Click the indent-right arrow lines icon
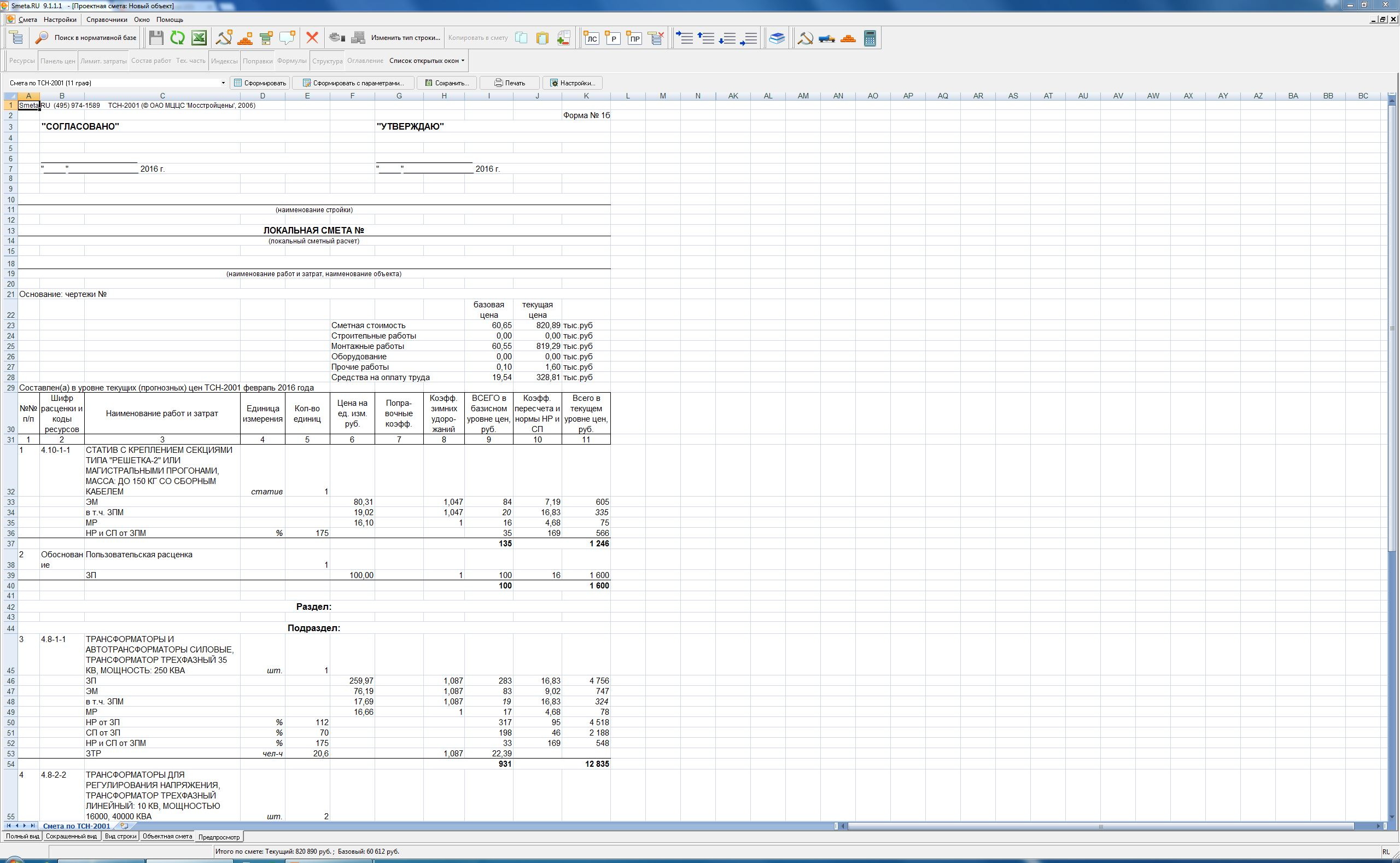The image size is (1400, 863). [684, 38]
